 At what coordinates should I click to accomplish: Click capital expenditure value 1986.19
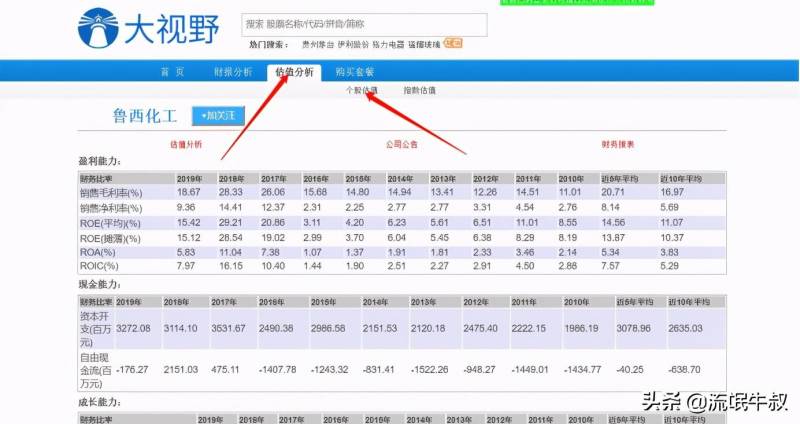point(581,329)
